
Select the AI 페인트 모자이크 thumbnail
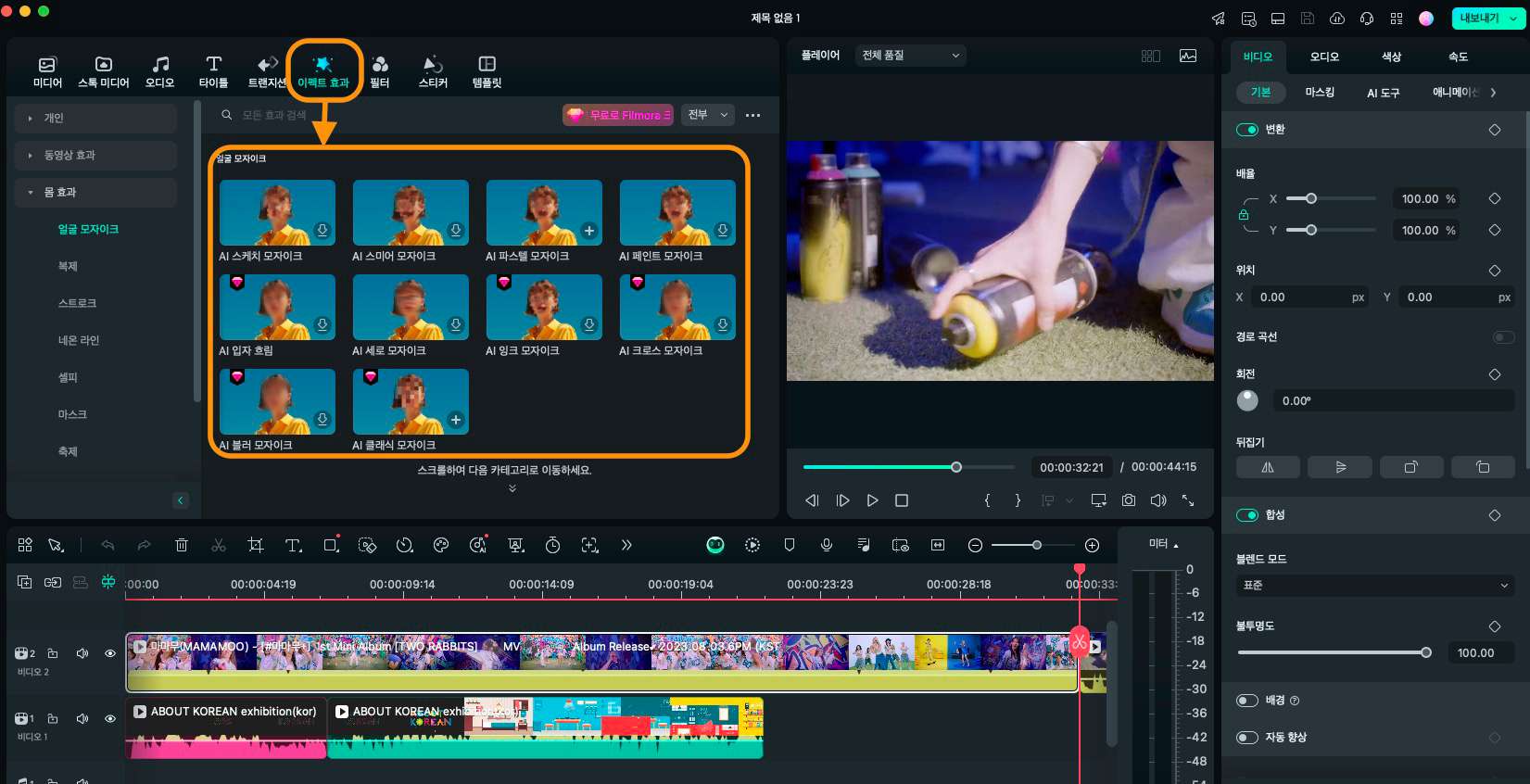click(677, 212)
